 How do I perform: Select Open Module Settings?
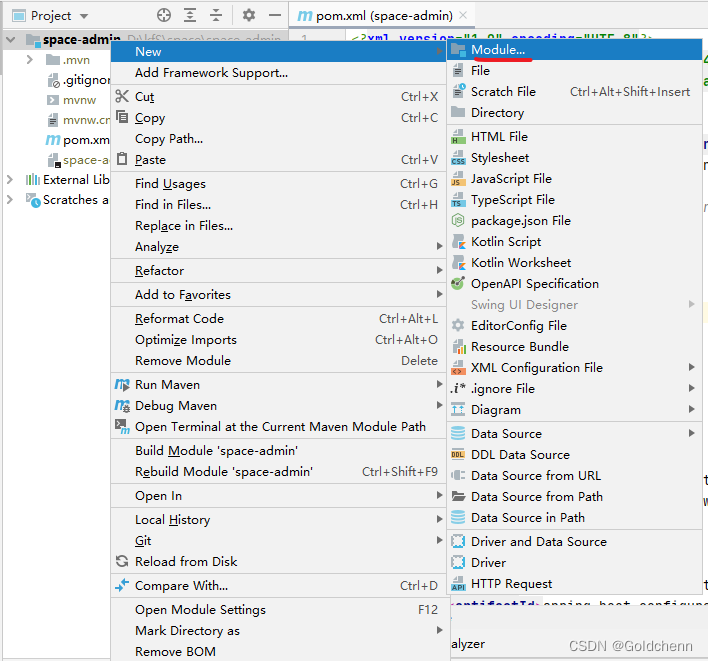(278, 610)
